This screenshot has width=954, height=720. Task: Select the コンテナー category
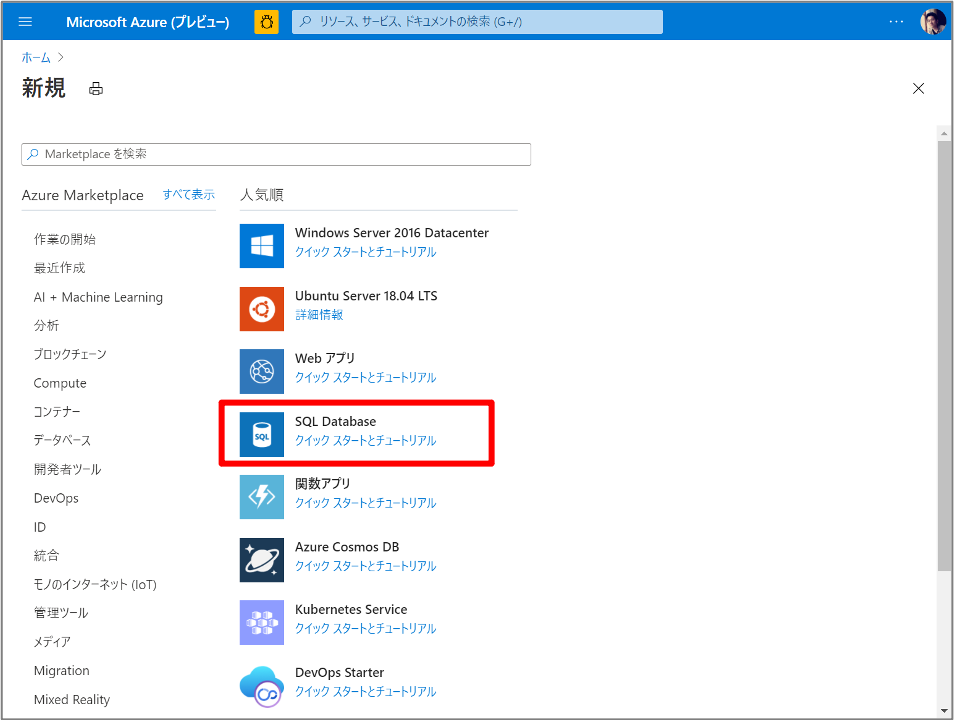point(57,412)
